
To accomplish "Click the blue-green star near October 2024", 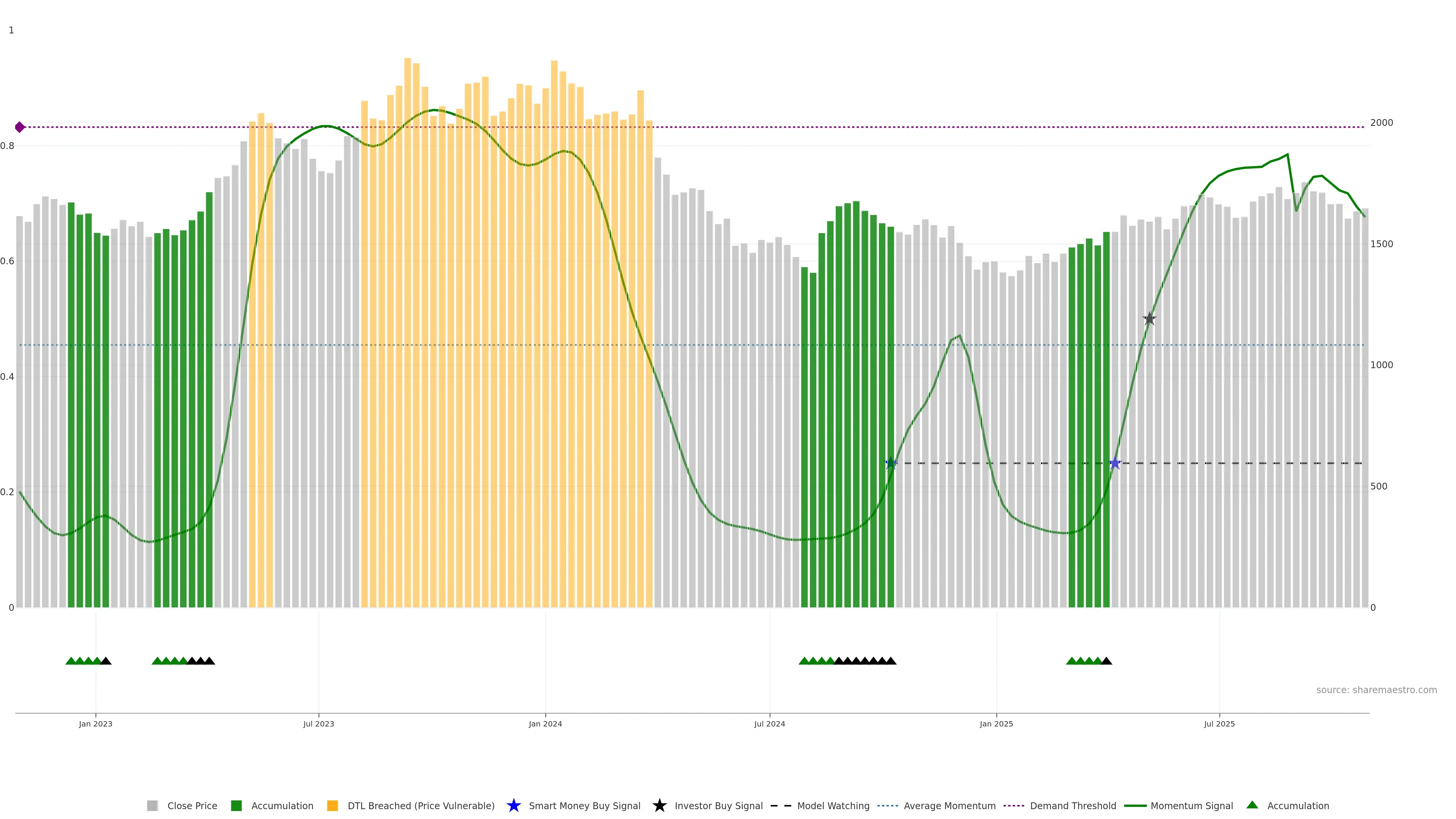I will click(x=891, y=463).
